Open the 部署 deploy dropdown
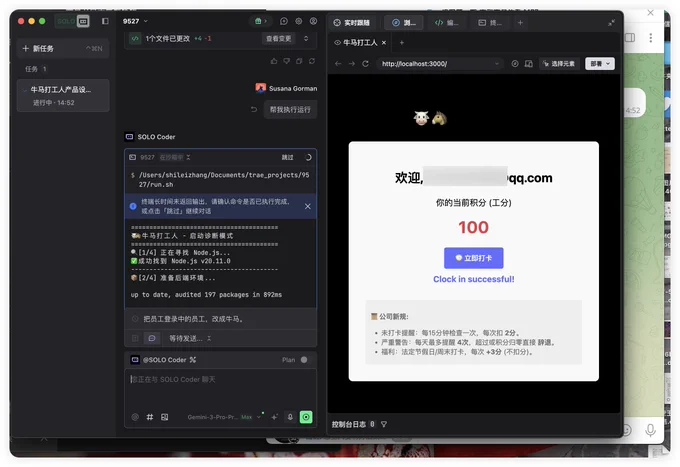The height and width of the screenshot is (467, 680). [600, 64]
